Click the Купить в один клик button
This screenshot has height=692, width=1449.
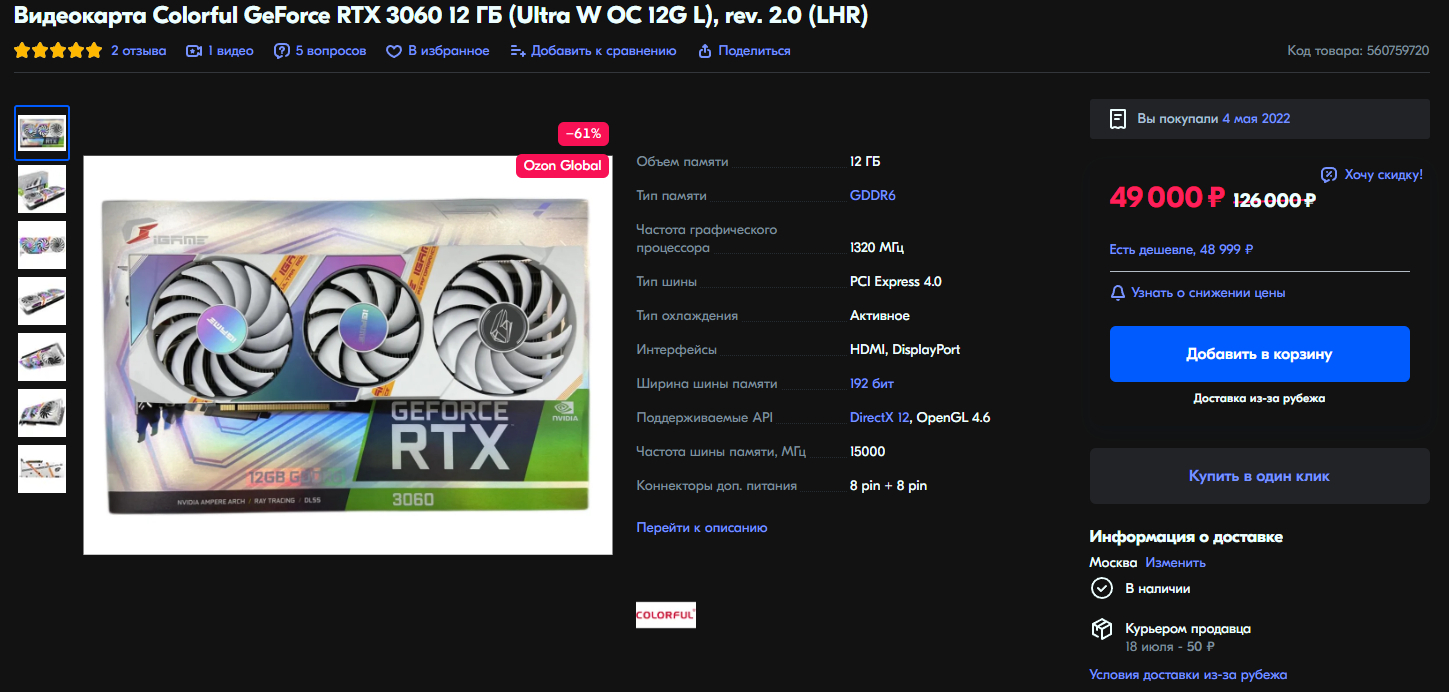1259,476
